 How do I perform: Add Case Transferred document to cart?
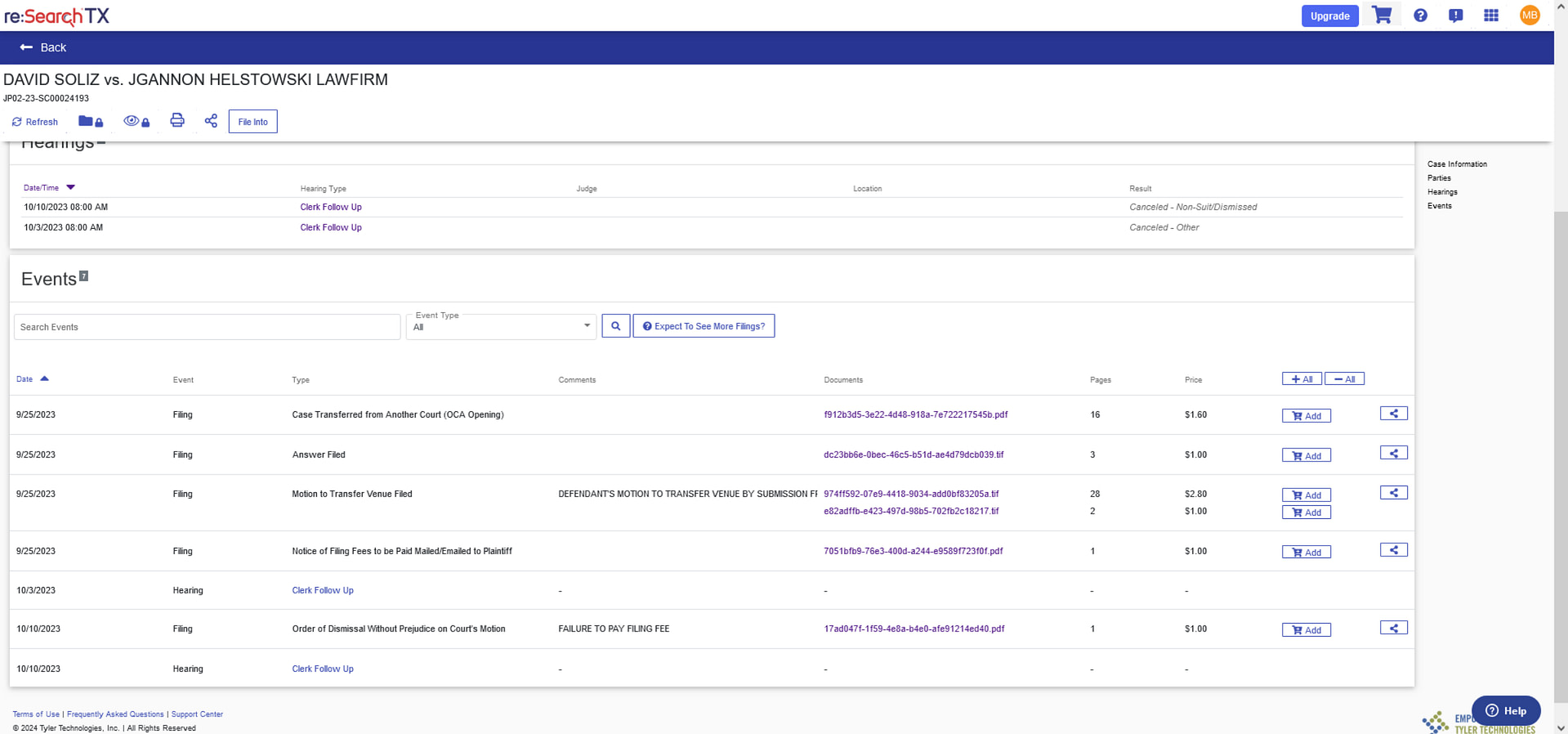click(1306, 416)
